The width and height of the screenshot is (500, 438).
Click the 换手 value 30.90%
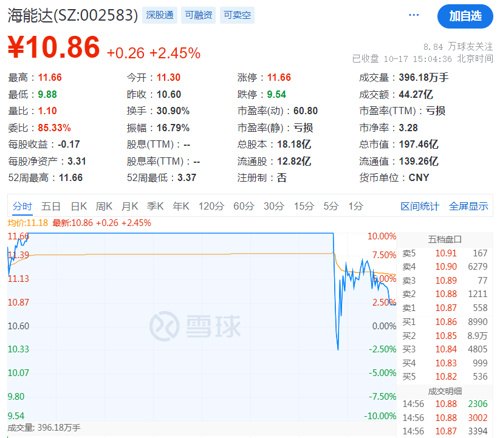[173, 111]
